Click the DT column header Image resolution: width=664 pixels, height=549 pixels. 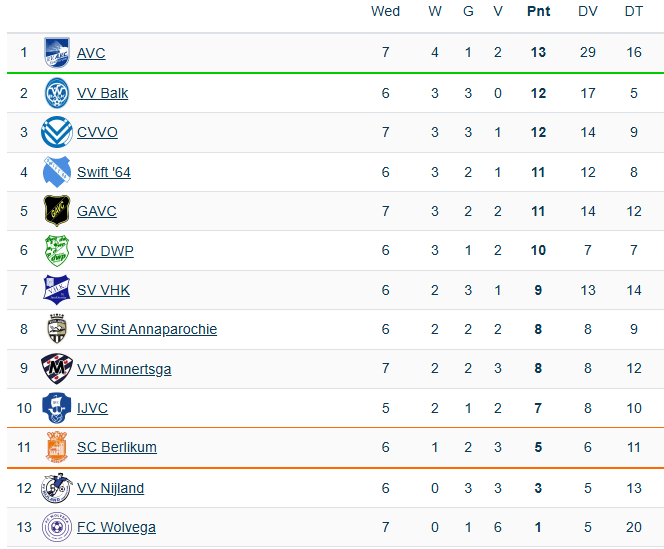634,11
